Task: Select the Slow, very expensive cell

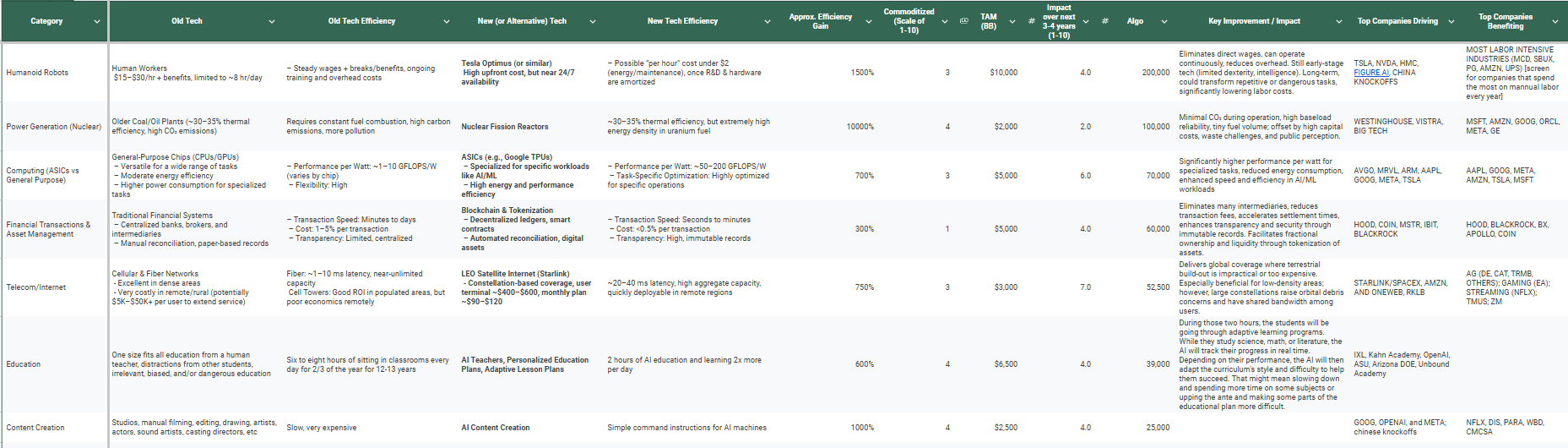Action: tap(370, 428)
